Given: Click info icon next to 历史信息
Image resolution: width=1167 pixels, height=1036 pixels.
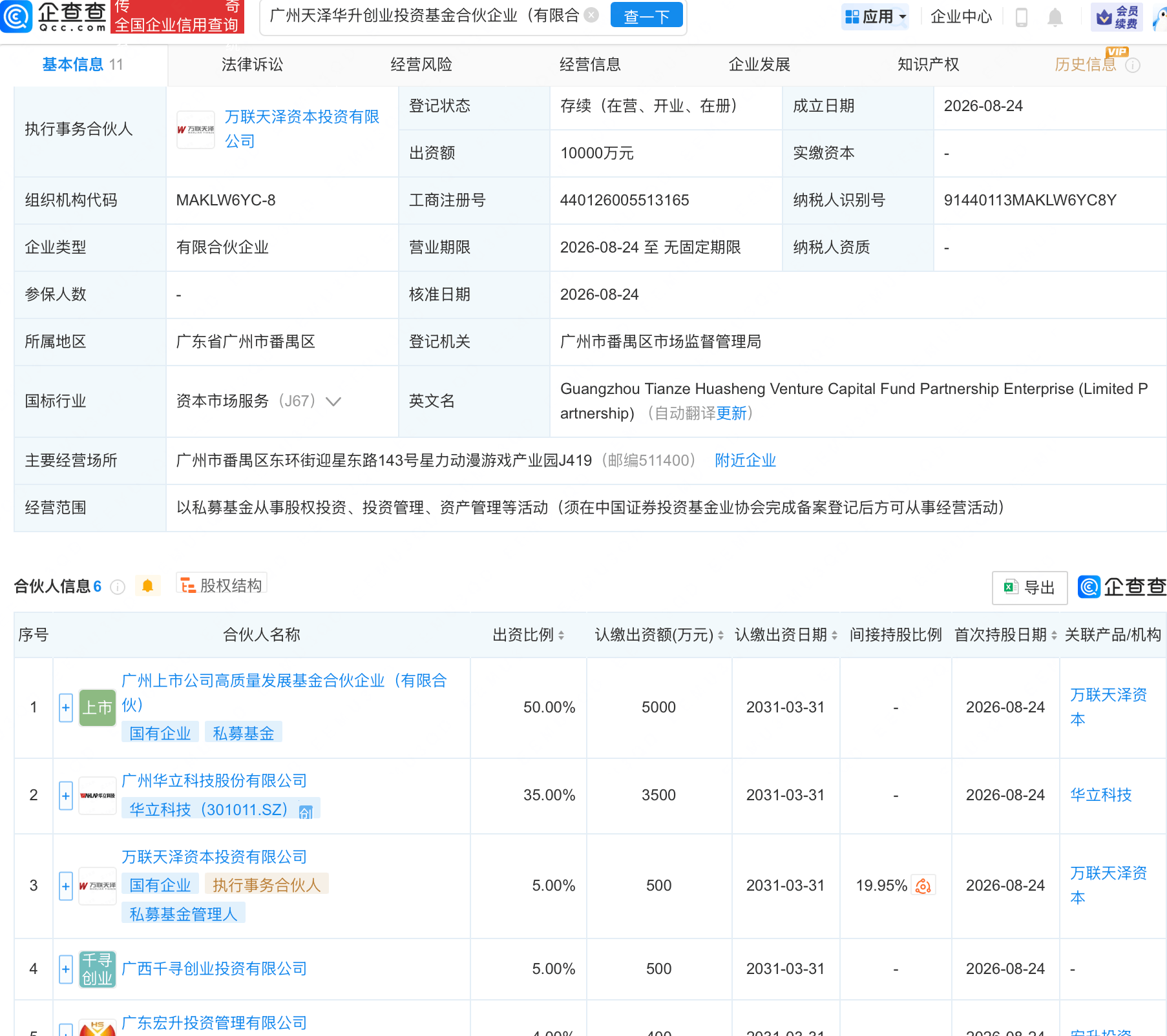Looking at the screenshot, I should [x=1133, y=65].
